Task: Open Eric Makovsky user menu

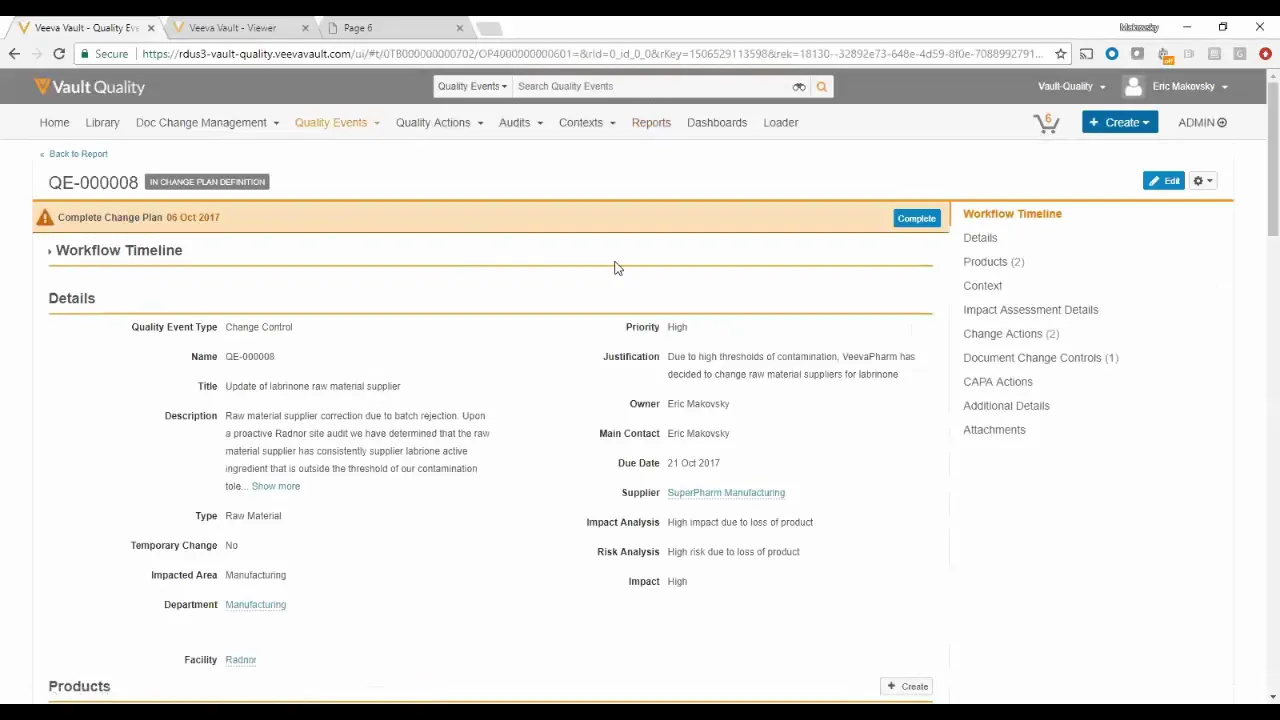Action: [1189, 87]
